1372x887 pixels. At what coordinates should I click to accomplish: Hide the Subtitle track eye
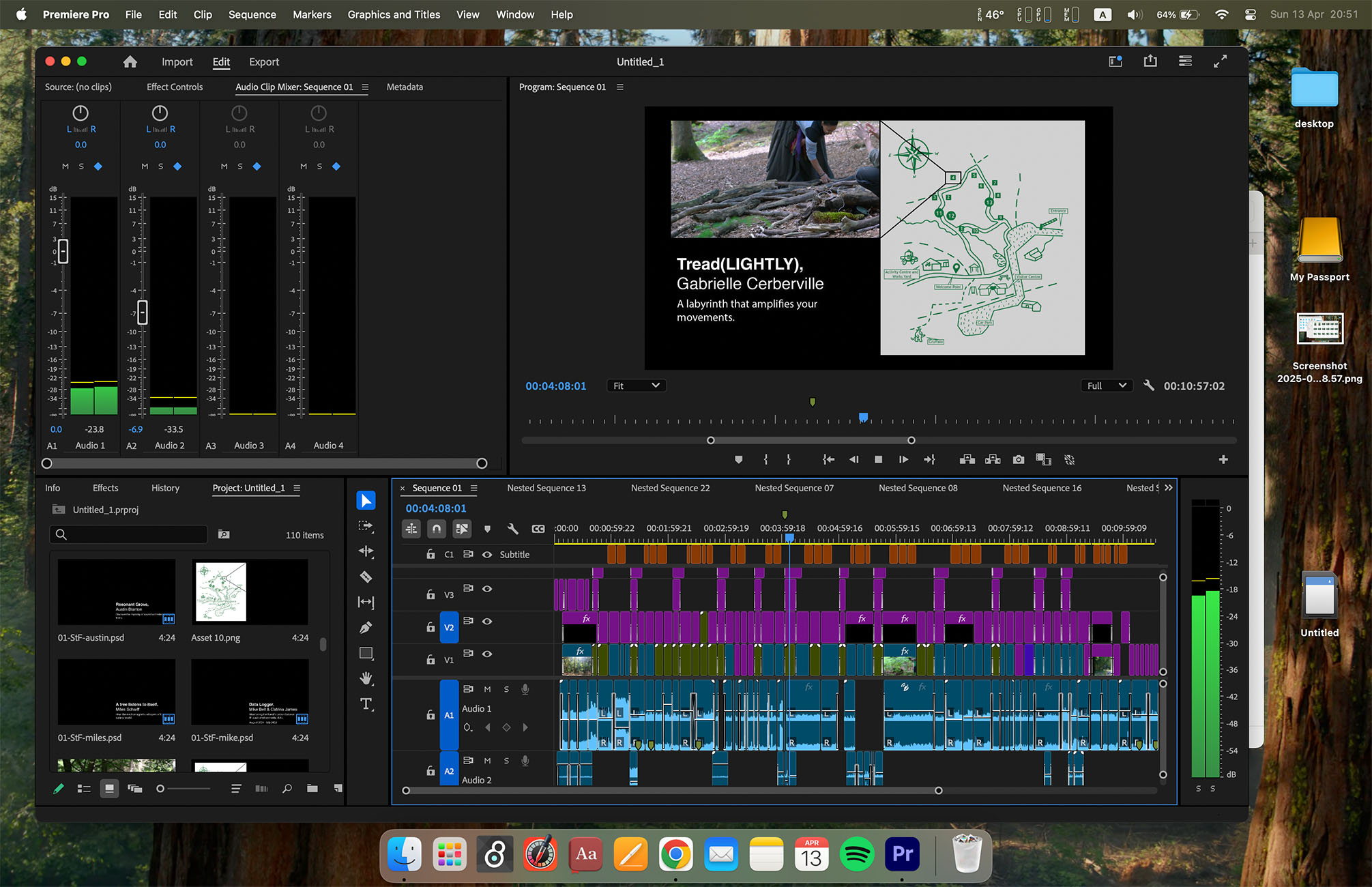point(487,555)
